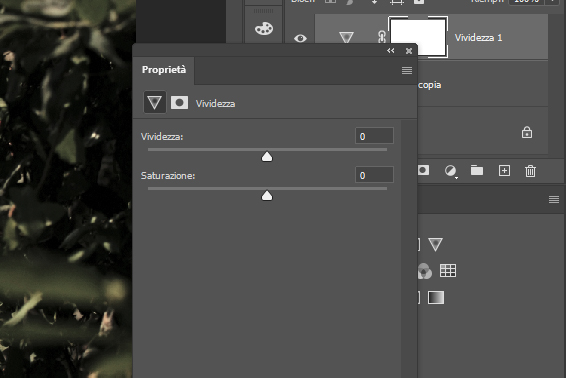Add a layer mask from Layers footer

[423, 170]
